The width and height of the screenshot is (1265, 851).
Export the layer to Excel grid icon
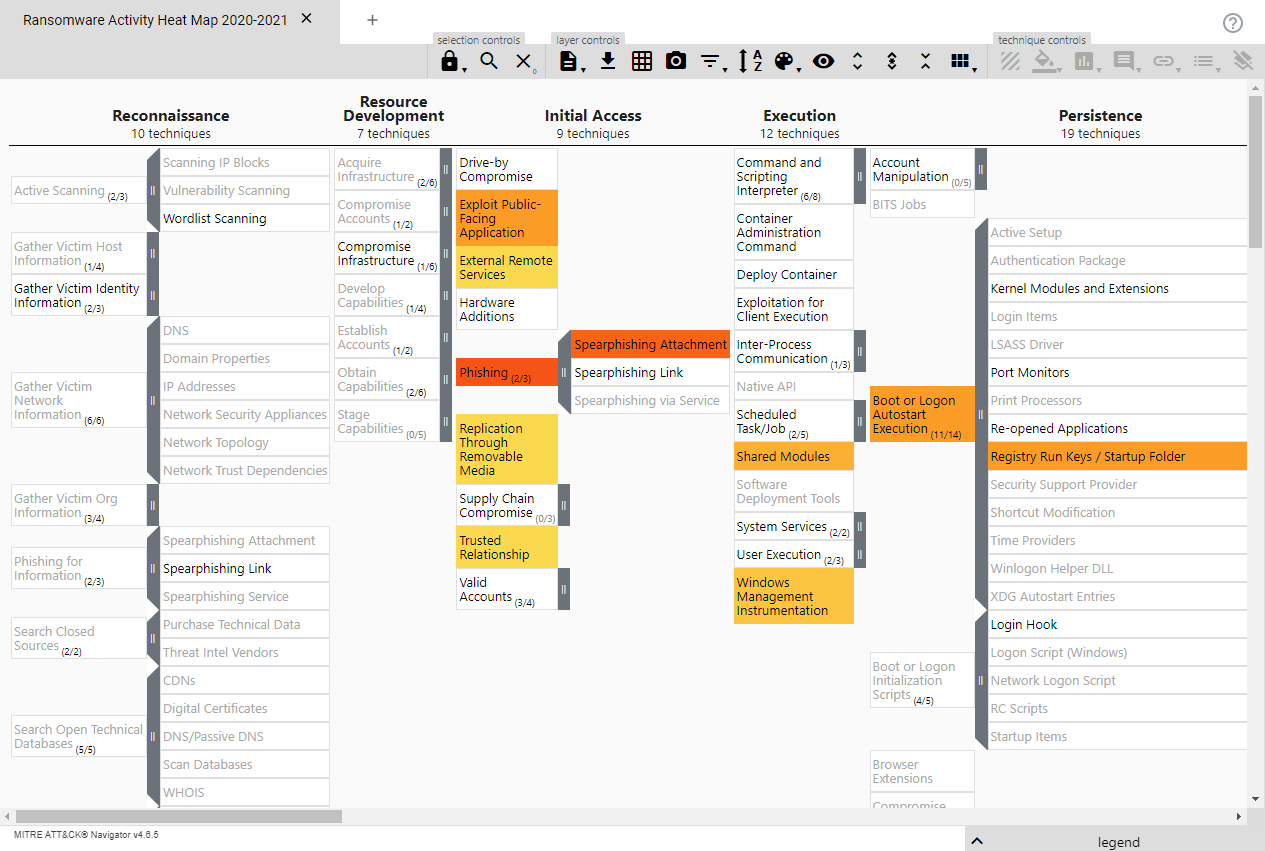[642, 61]
